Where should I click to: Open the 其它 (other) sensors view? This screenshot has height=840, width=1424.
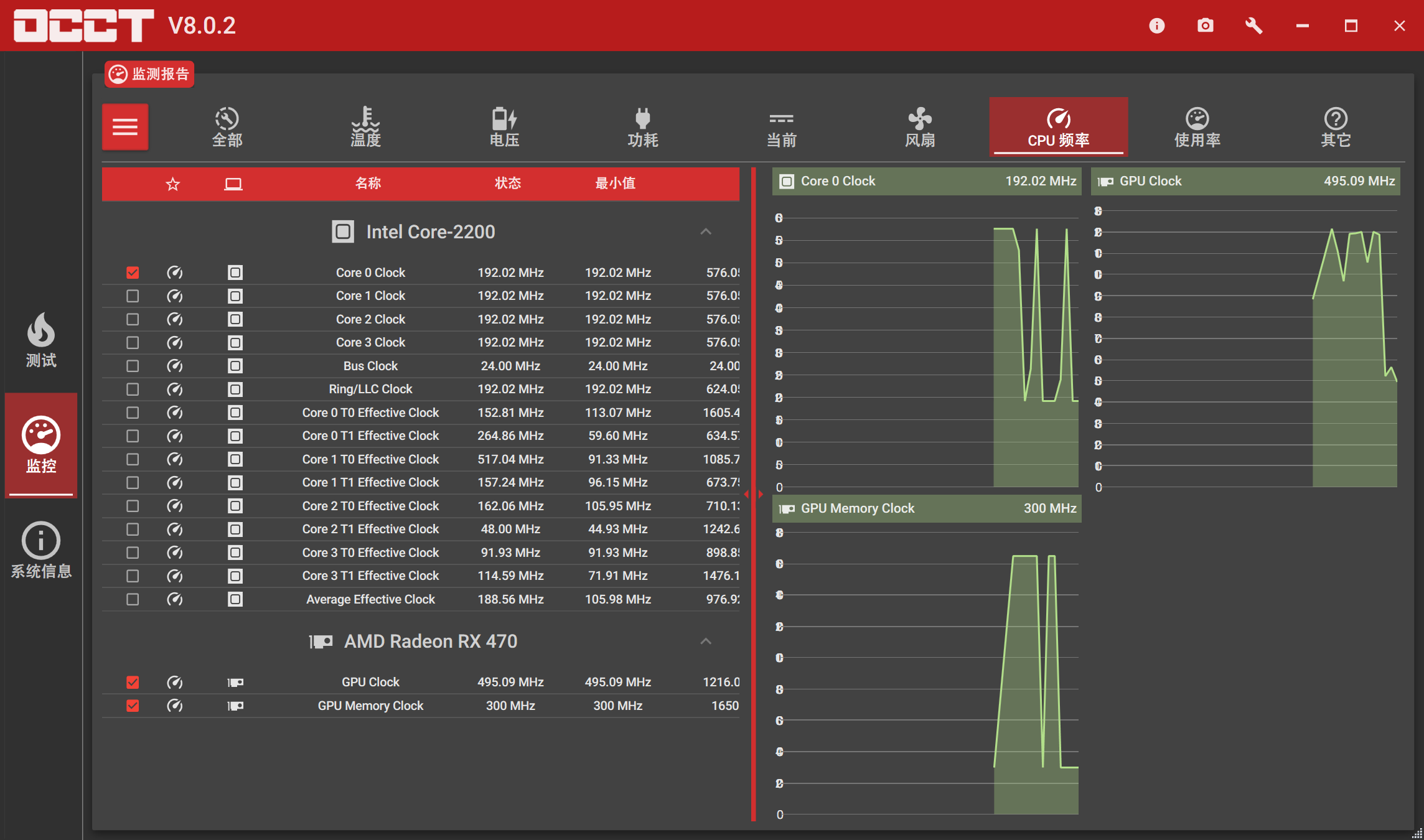tap(1335, 126)
